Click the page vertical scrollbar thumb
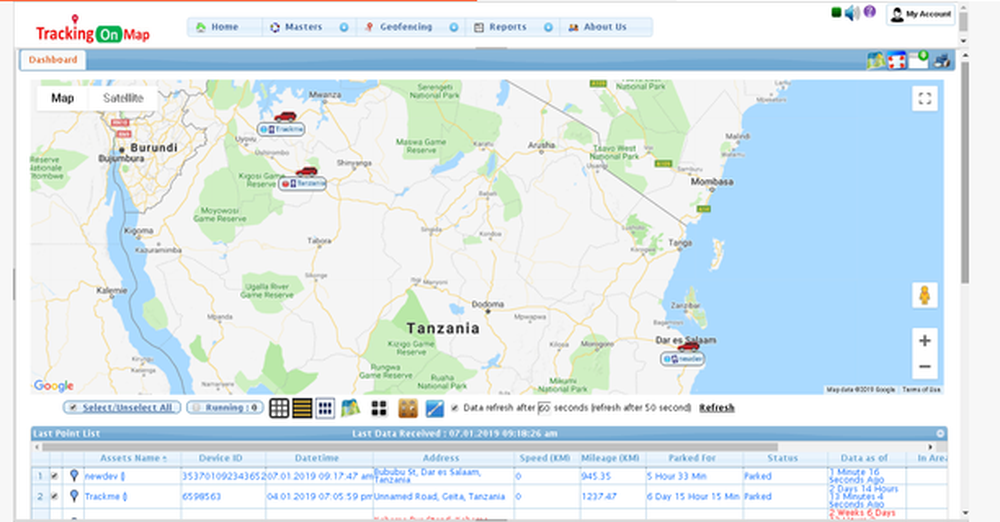Viewport: 1000px width, 522px height. click(x=965, y=172)
